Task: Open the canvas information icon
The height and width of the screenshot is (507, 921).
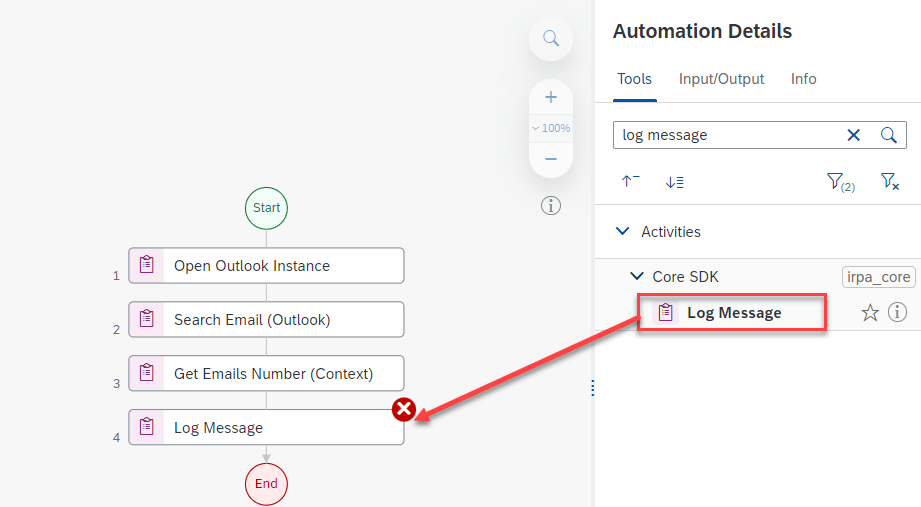Action: point(550,206)
